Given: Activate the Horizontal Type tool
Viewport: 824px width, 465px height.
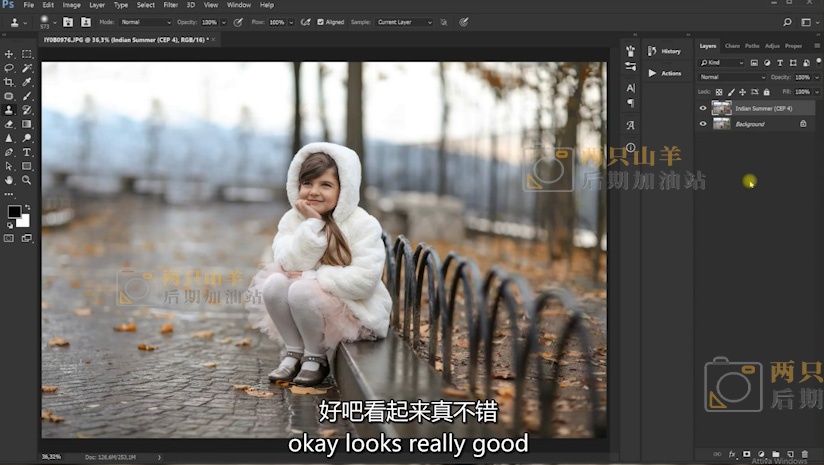Looking at the screenshot, I should click(27, 152).
